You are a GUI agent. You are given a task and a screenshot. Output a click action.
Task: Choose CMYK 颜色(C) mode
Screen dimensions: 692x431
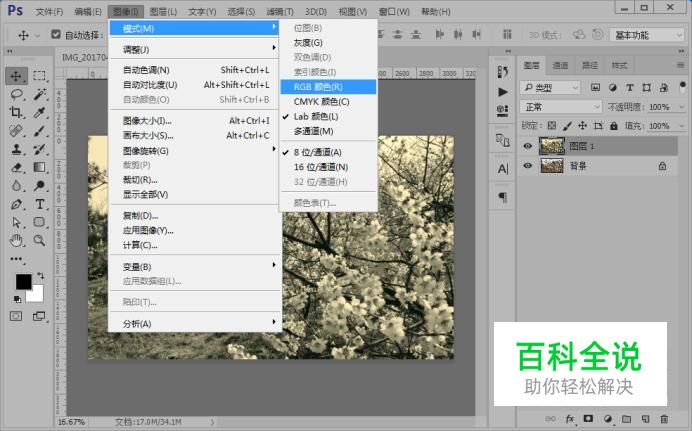(x=328, y=102)
